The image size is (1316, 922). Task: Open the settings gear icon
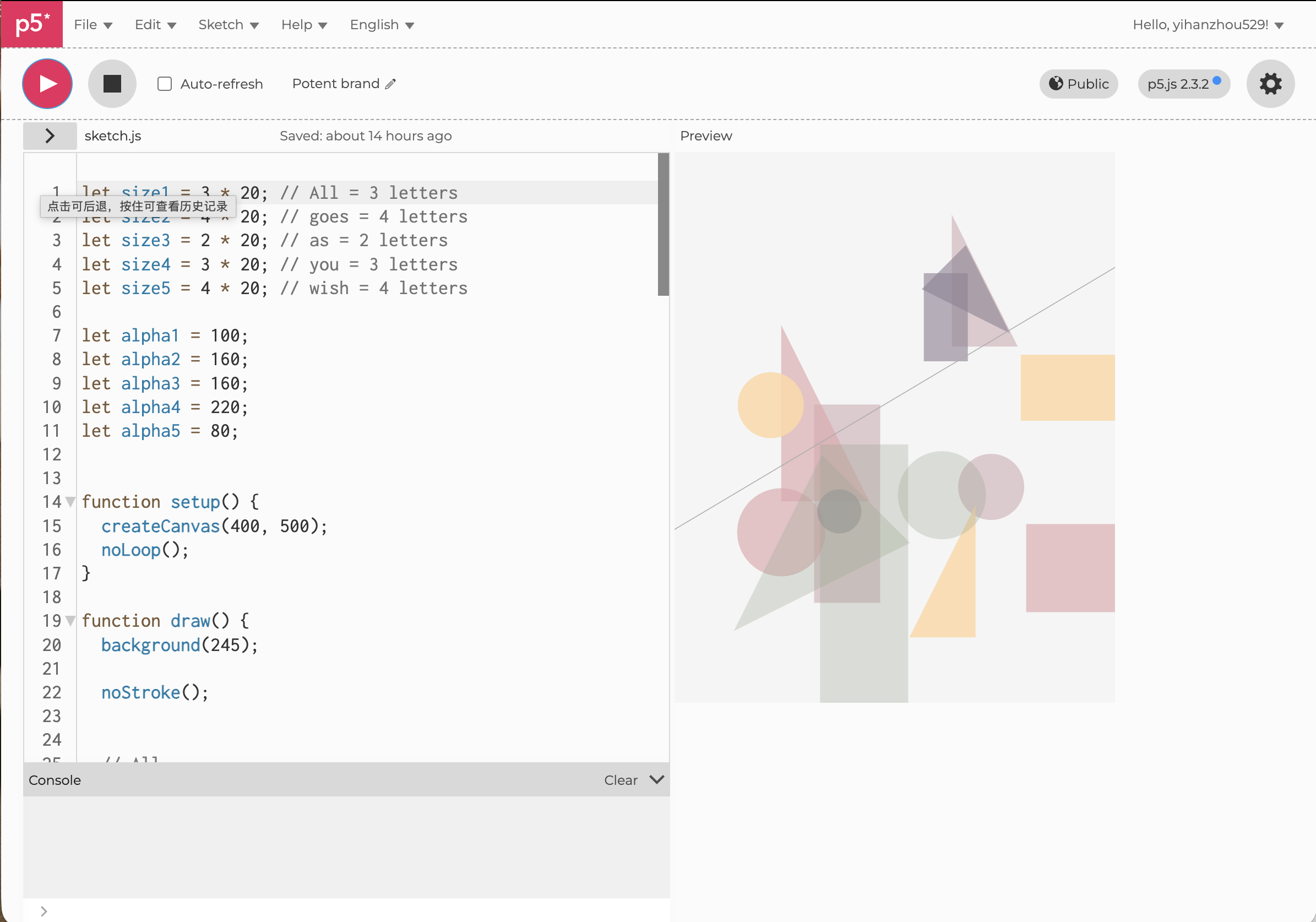point(1270,84)
